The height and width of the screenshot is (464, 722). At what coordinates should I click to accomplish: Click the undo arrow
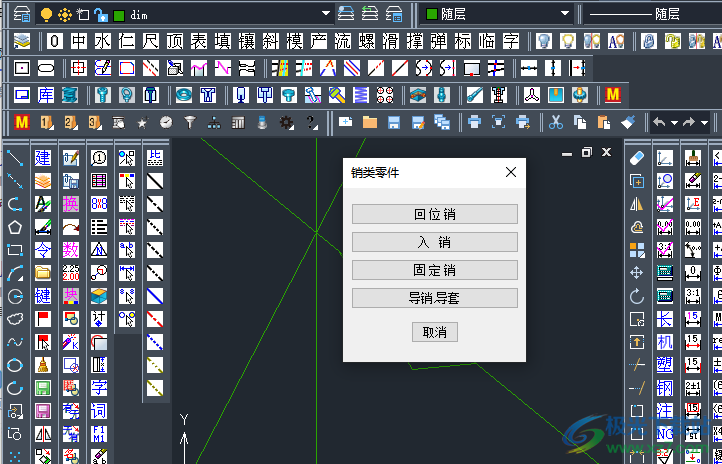[x=659, y=122]
